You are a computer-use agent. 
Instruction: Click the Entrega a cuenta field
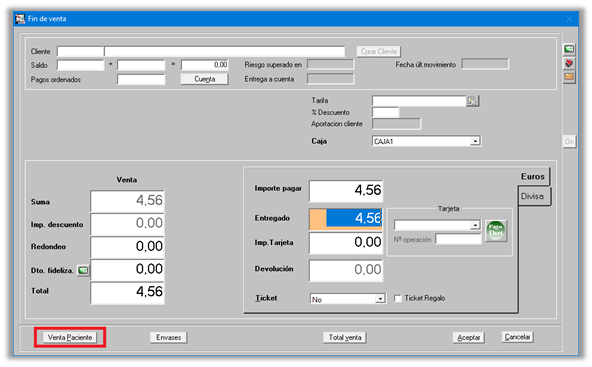[x=331, y=79]
